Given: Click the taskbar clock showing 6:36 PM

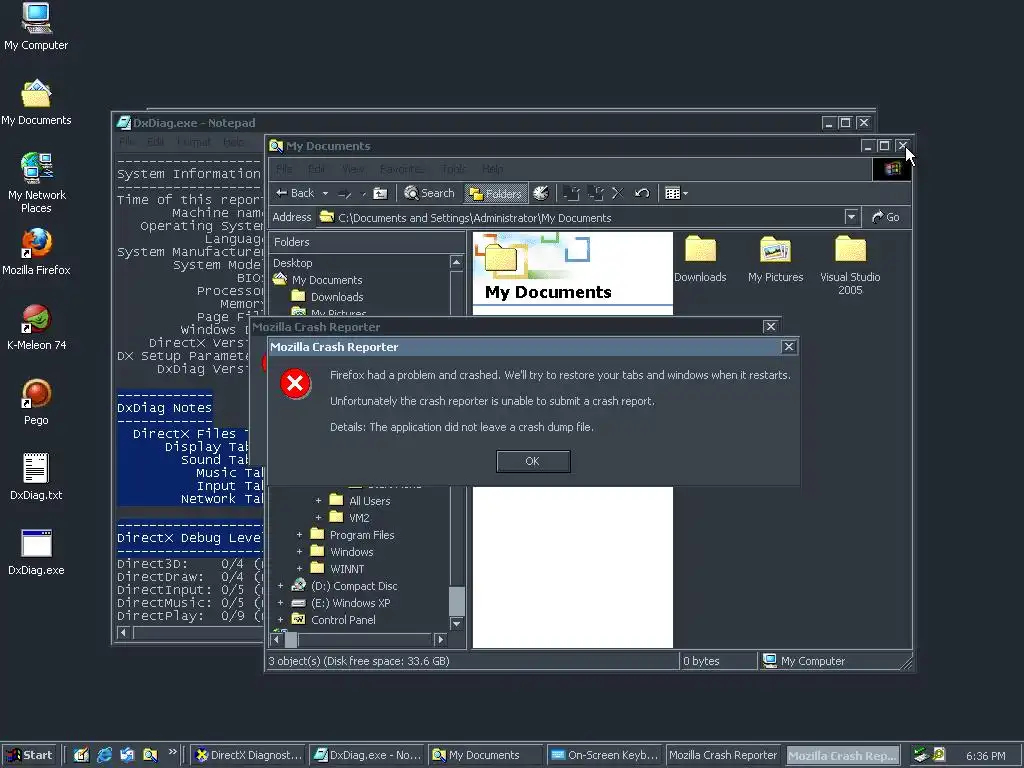Looking at the screenshot, I should click(x=985, y=756).
